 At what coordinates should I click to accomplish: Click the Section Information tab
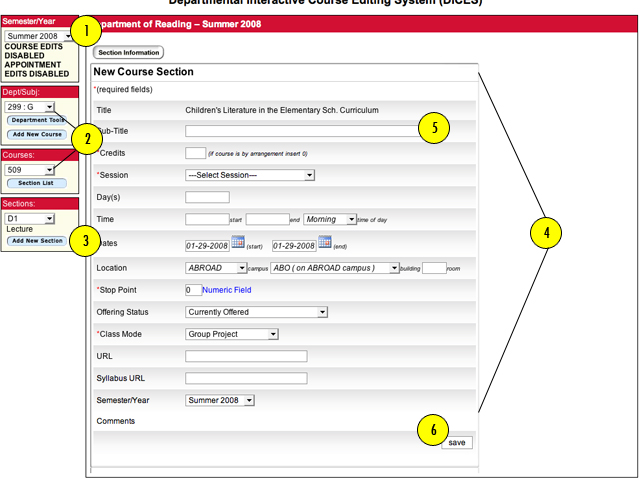point(129,52)
